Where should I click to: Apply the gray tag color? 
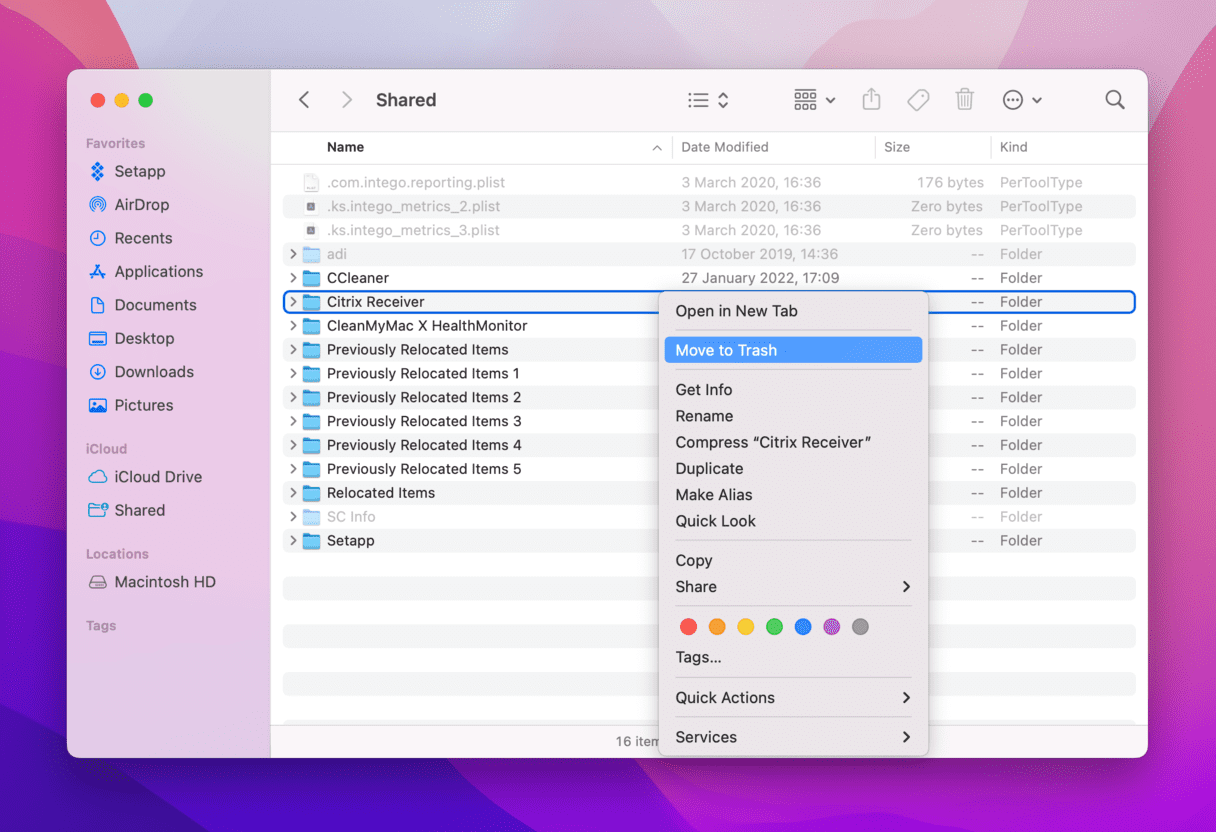pos(860,627)
